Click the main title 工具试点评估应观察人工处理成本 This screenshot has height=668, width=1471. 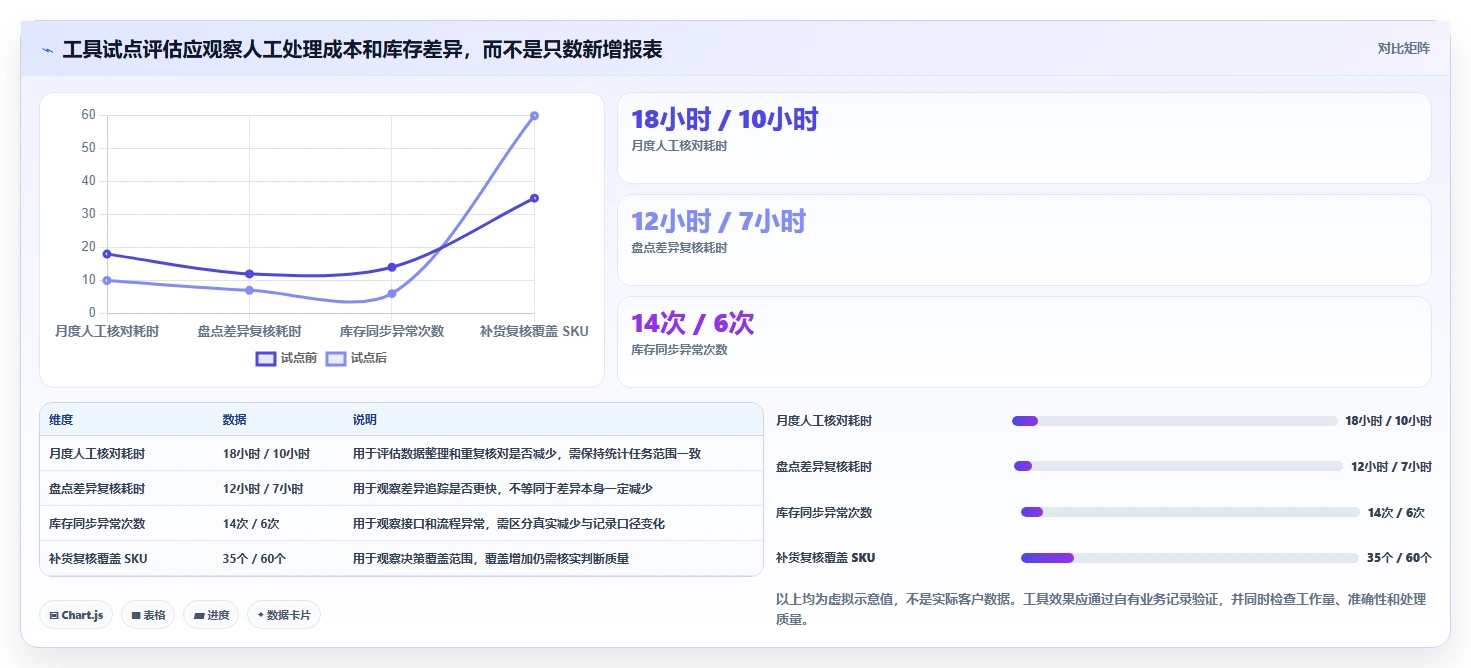coord(362,49)
